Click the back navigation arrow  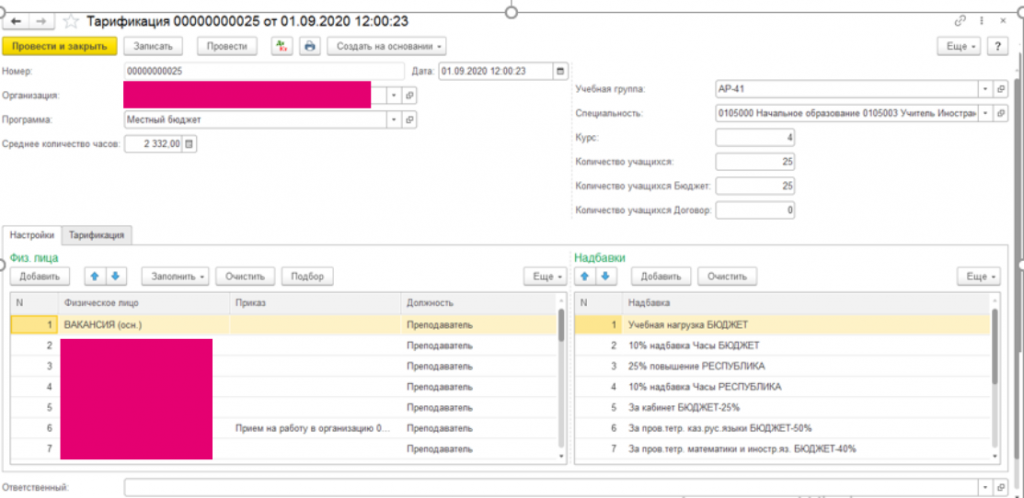[17, 20]
